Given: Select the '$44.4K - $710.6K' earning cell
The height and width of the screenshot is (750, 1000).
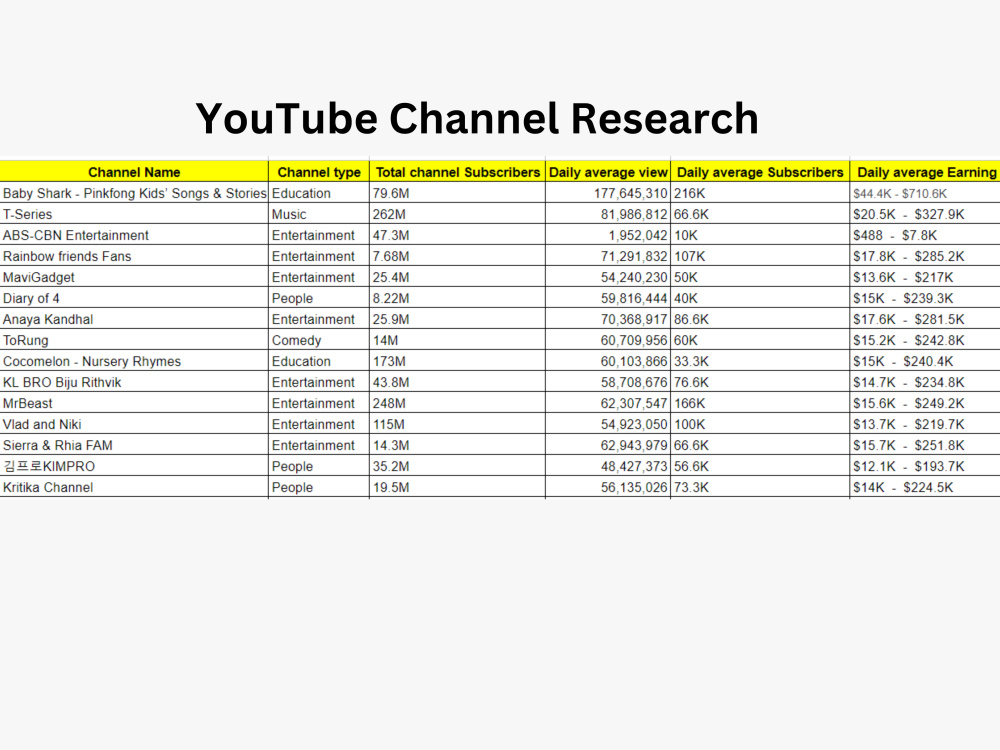Looking at the screenshot, I should (925, 193).
